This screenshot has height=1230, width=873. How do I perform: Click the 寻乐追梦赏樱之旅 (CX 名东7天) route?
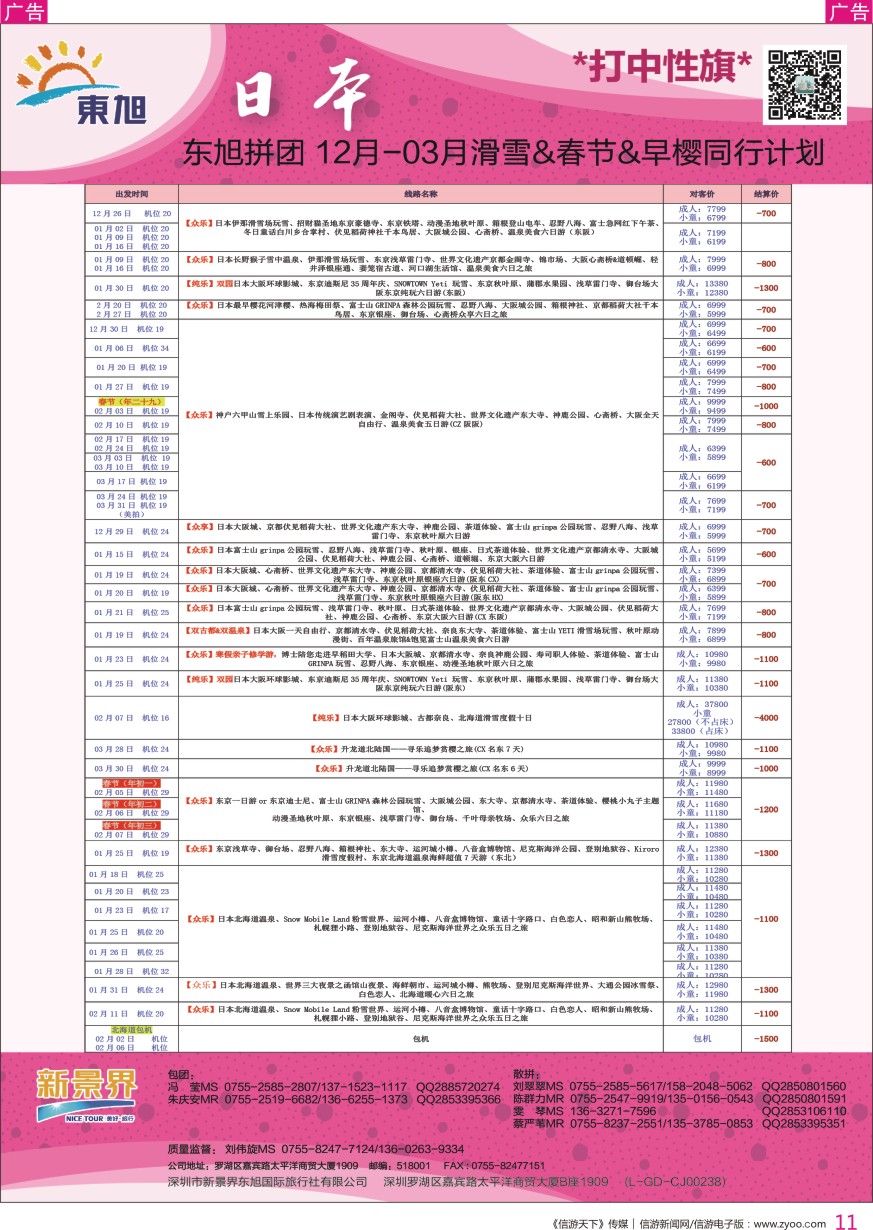tap(421, 748)
